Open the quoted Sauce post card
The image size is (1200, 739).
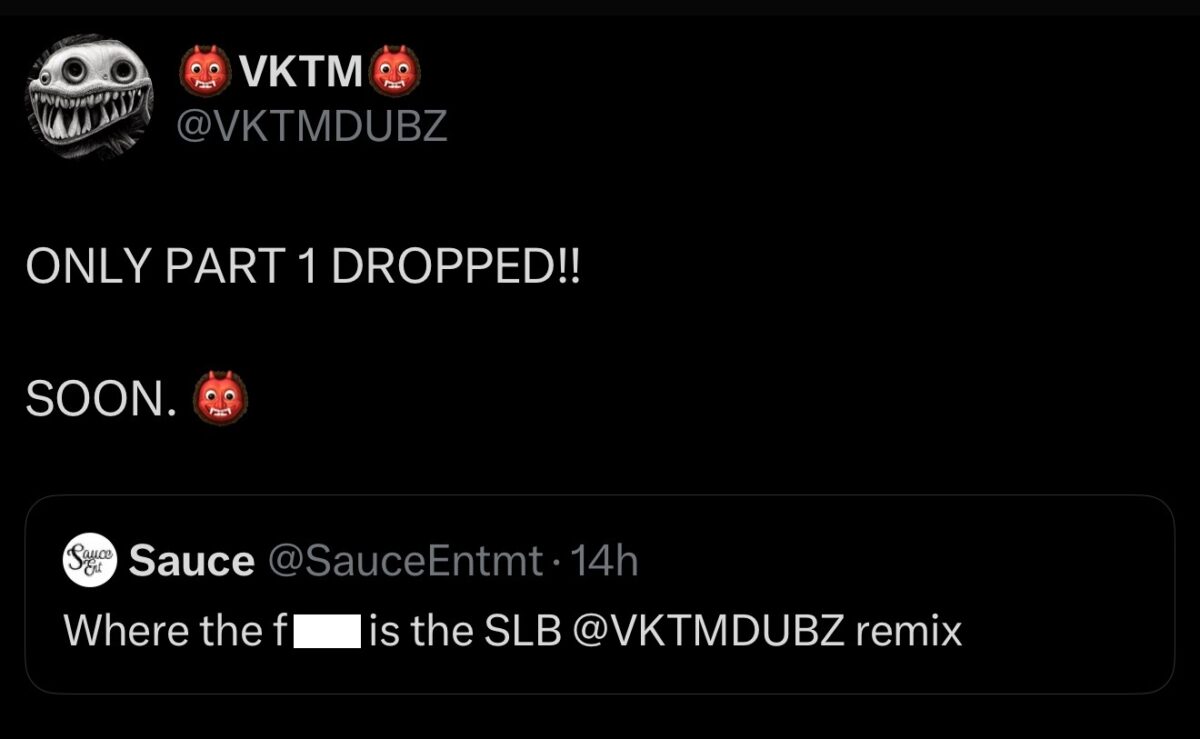tap(599, 594)
